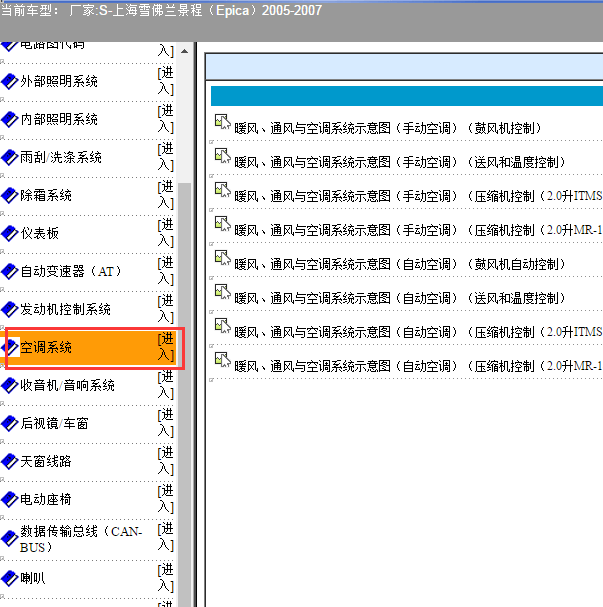Open 手动空调 压缩机控制 2.0升MR-1 link

418,230
